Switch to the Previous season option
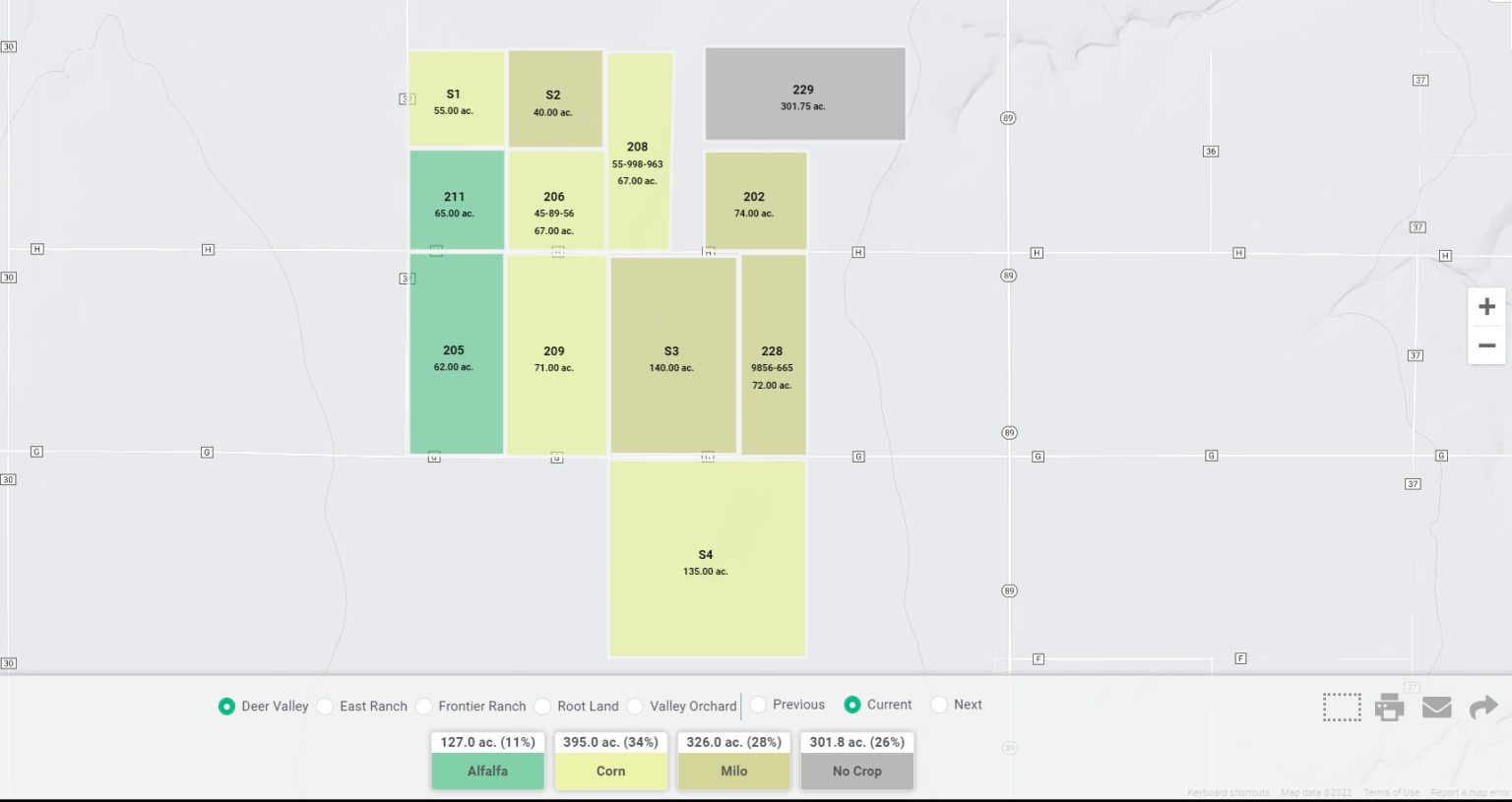1512x802 pixels. (x=758, y=705)
